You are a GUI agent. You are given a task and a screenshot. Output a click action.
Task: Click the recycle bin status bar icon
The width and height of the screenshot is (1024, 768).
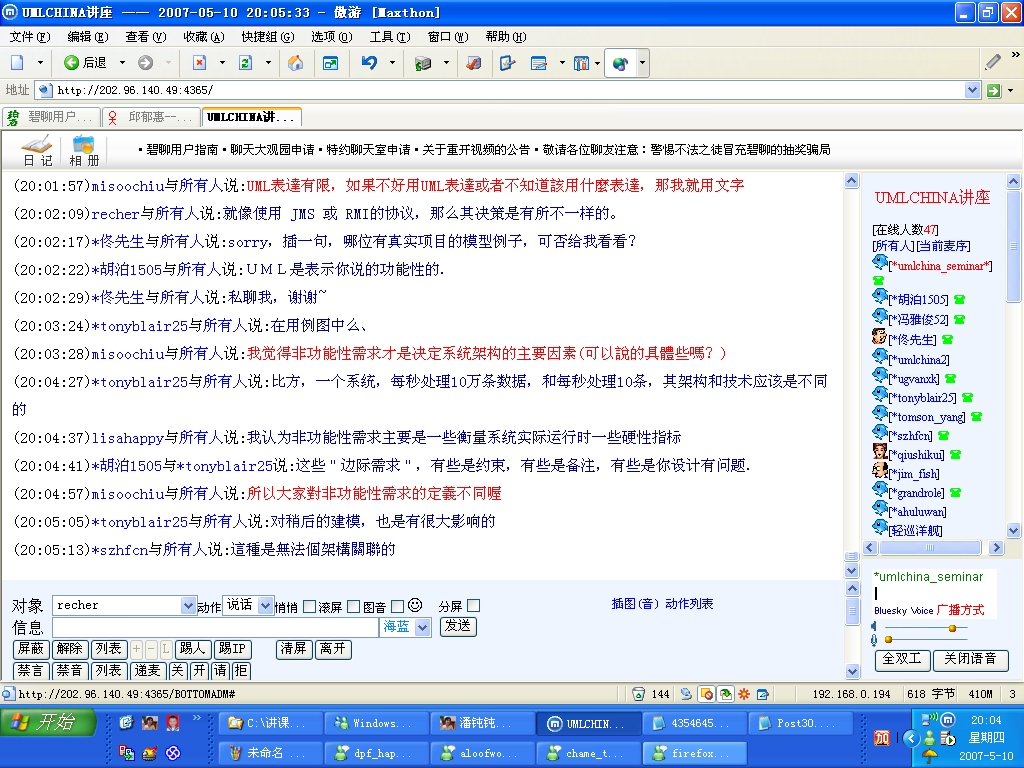(639, 694)
